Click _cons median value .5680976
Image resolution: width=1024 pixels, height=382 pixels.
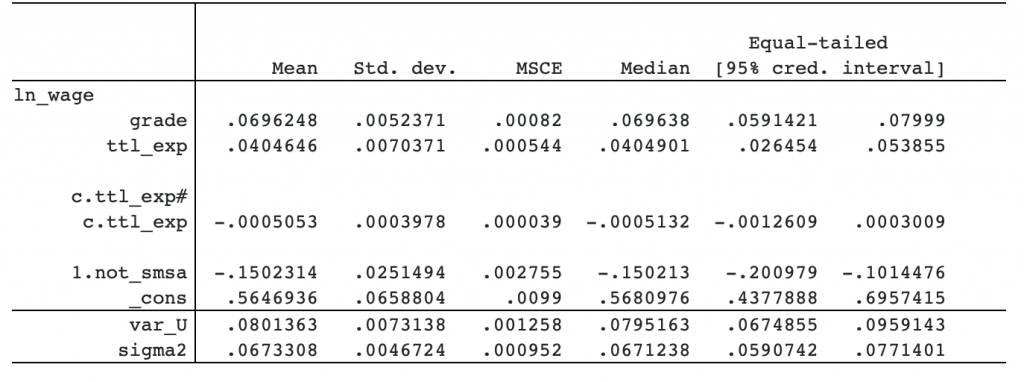[x=644, y=298]
